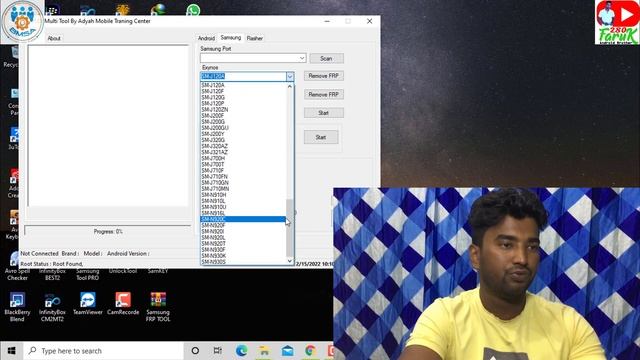
Task: Open the Mail app from the taskbar
Action: 287,351
